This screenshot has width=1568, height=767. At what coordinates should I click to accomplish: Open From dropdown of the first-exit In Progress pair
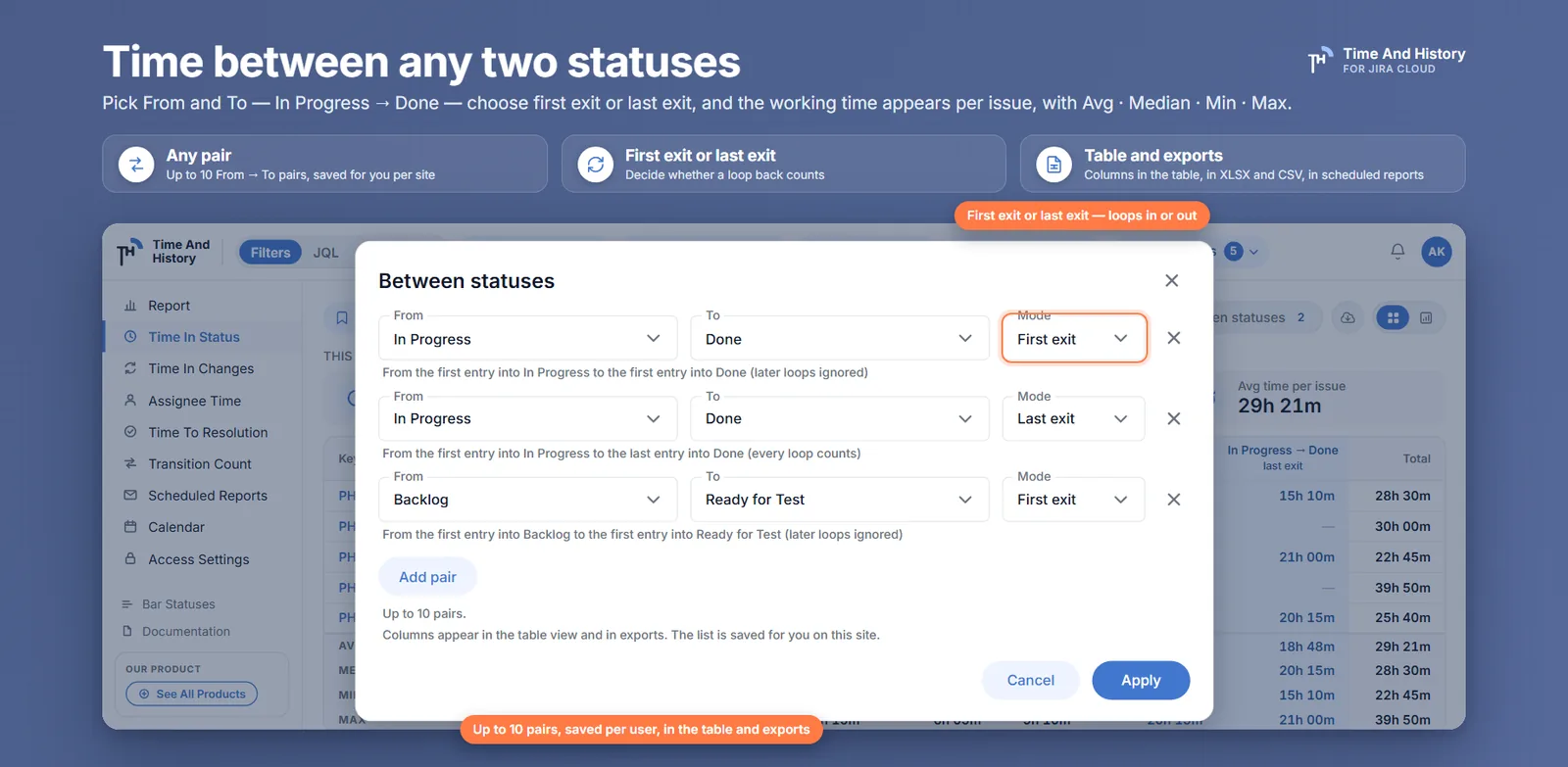pos(528,338)
